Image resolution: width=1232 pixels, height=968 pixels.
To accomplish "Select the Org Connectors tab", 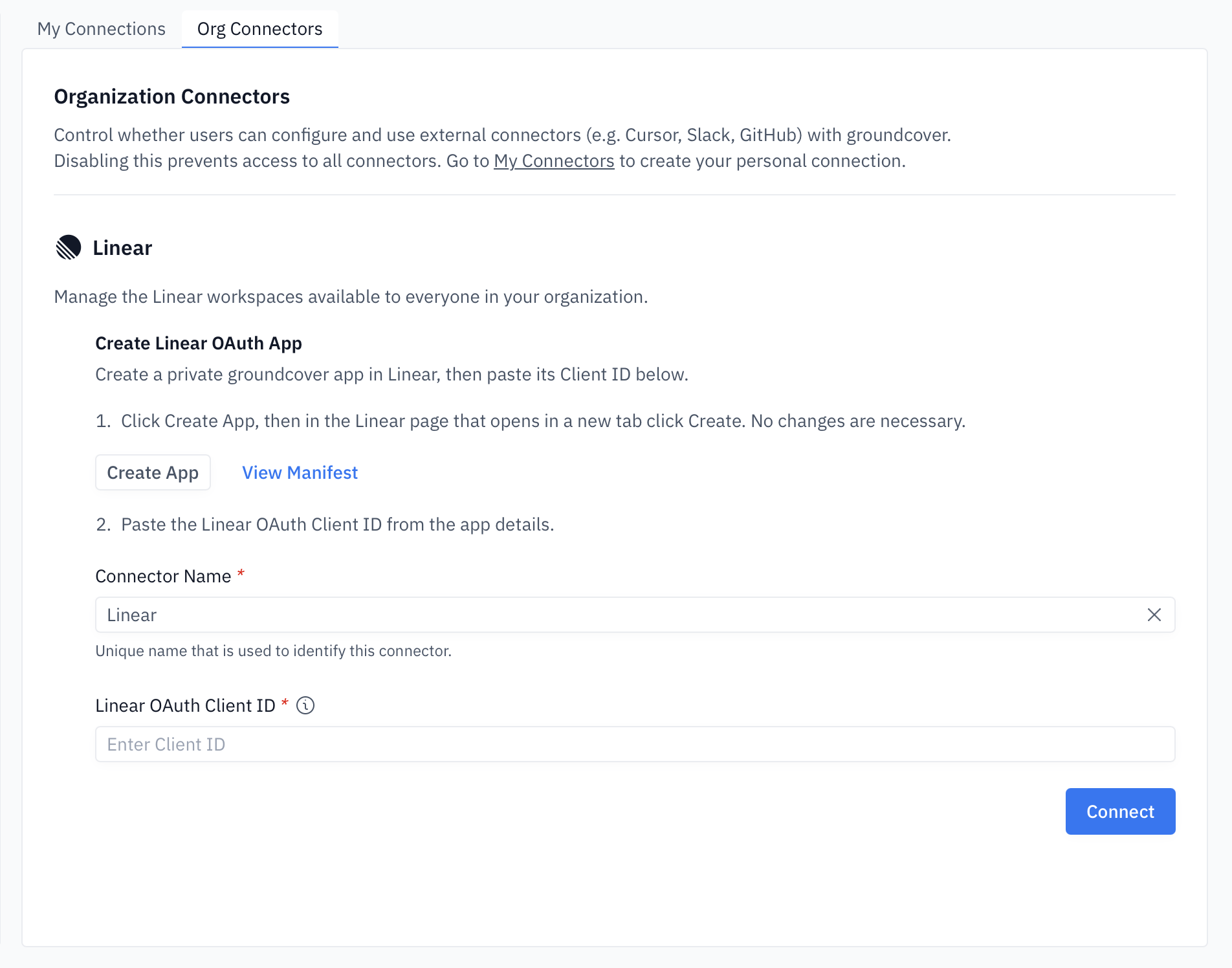I will tap(259, 29).
